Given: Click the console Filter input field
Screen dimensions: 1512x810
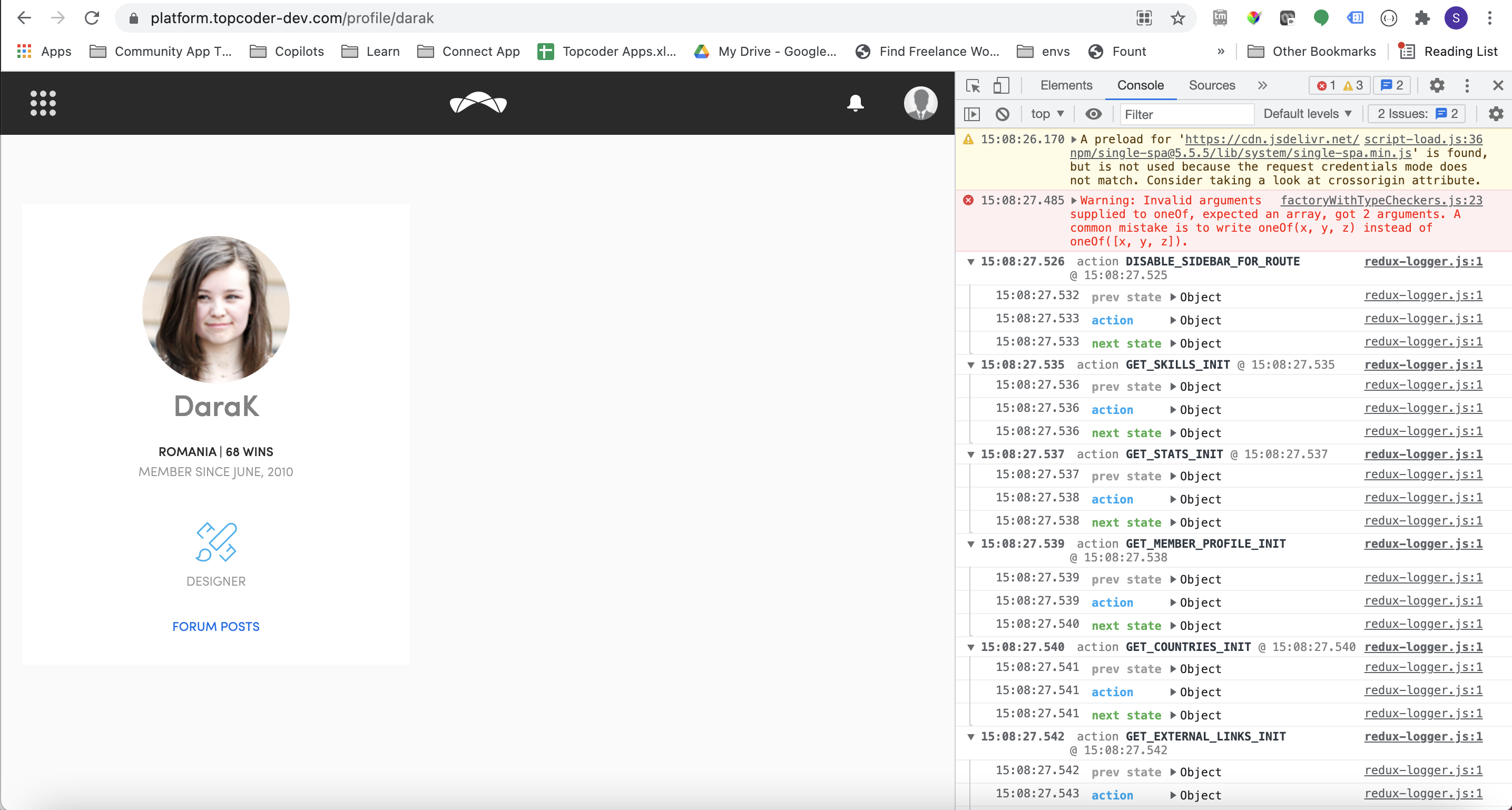Looking at the screenshot, I should 1186,114.
